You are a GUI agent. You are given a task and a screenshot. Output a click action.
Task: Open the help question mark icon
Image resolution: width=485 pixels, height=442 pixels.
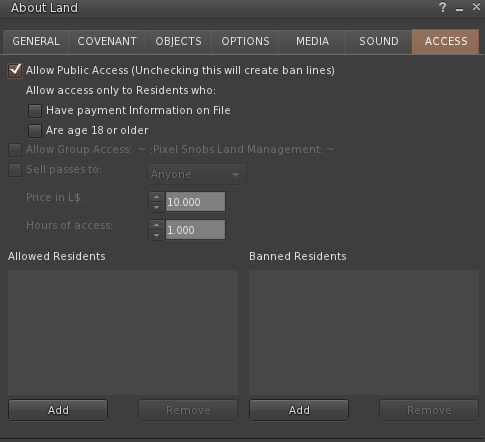coord(442,7)
